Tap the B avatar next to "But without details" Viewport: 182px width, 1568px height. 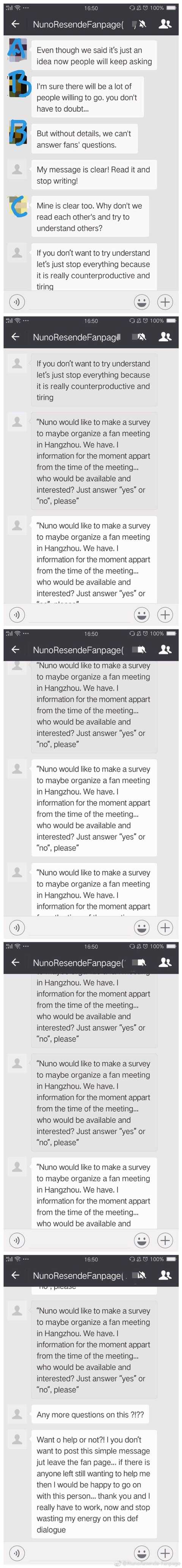pyautogui.click(x=17, y=132)
